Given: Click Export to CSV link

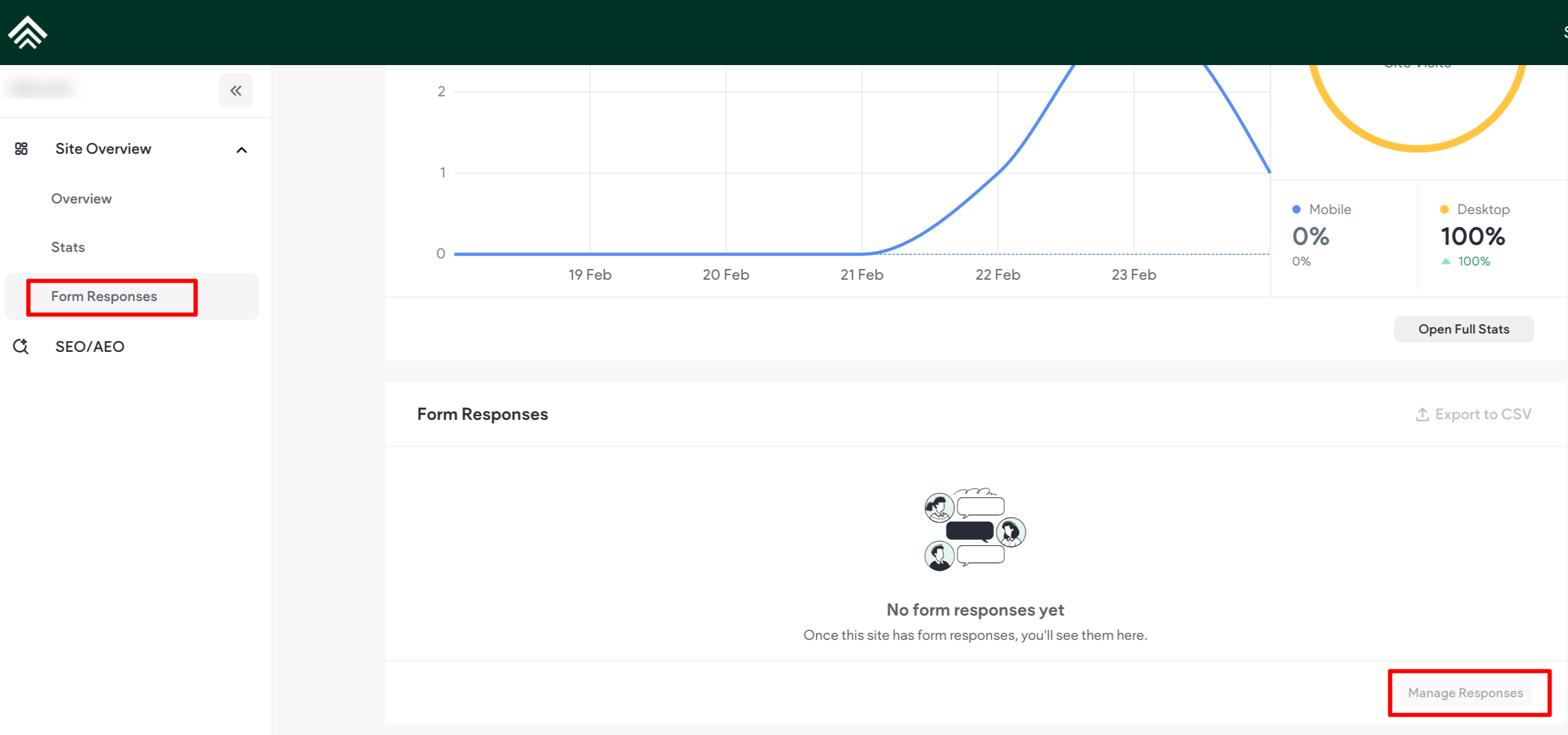Looking at the screenshot, I should (x=1483, y=414).
